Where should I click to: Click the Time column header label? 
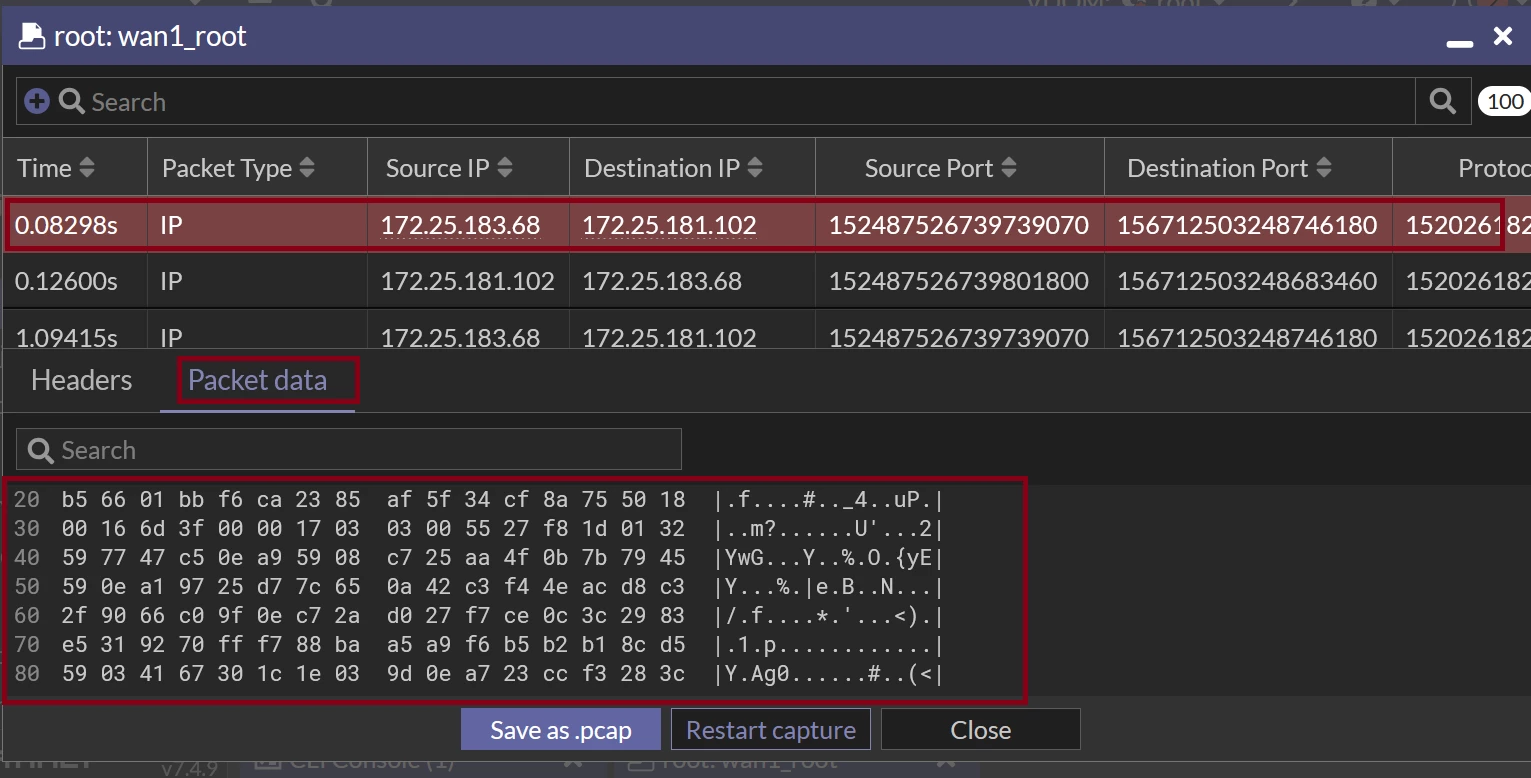45,168
